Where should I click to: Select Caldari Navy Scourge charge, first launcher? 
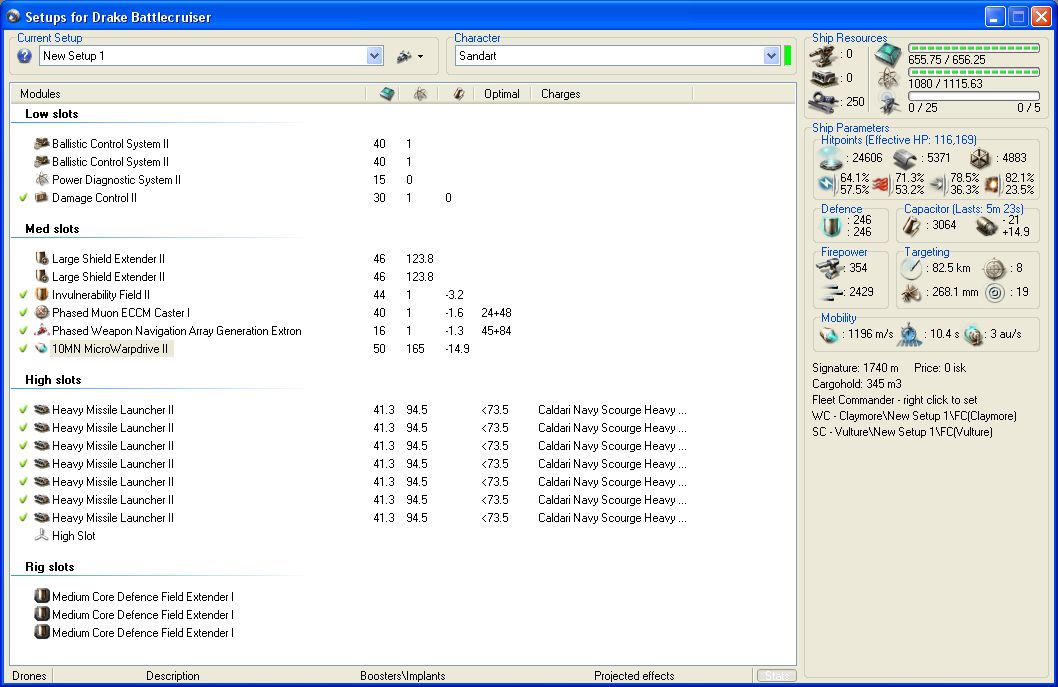tap(612, 410)
